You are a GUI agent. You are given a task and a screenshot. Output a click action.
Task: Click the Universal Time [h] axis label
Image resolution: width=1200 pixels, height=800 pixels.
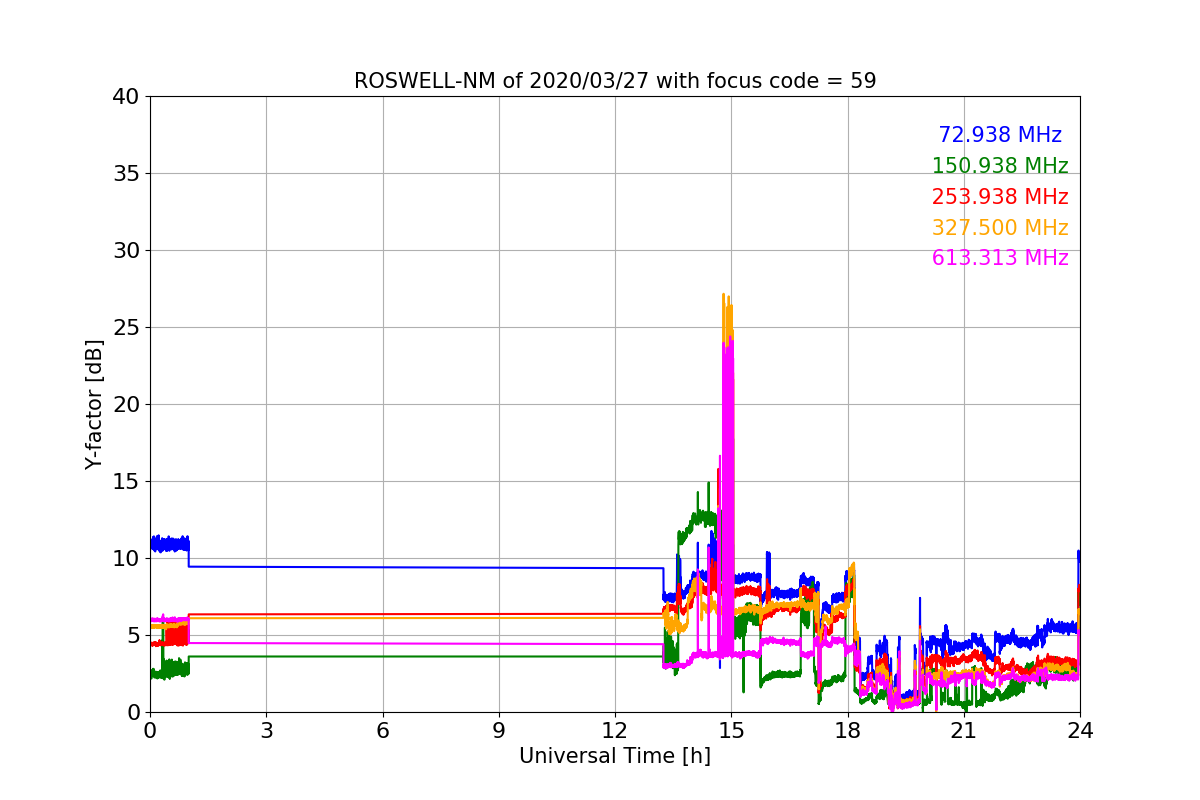[615, 756]
